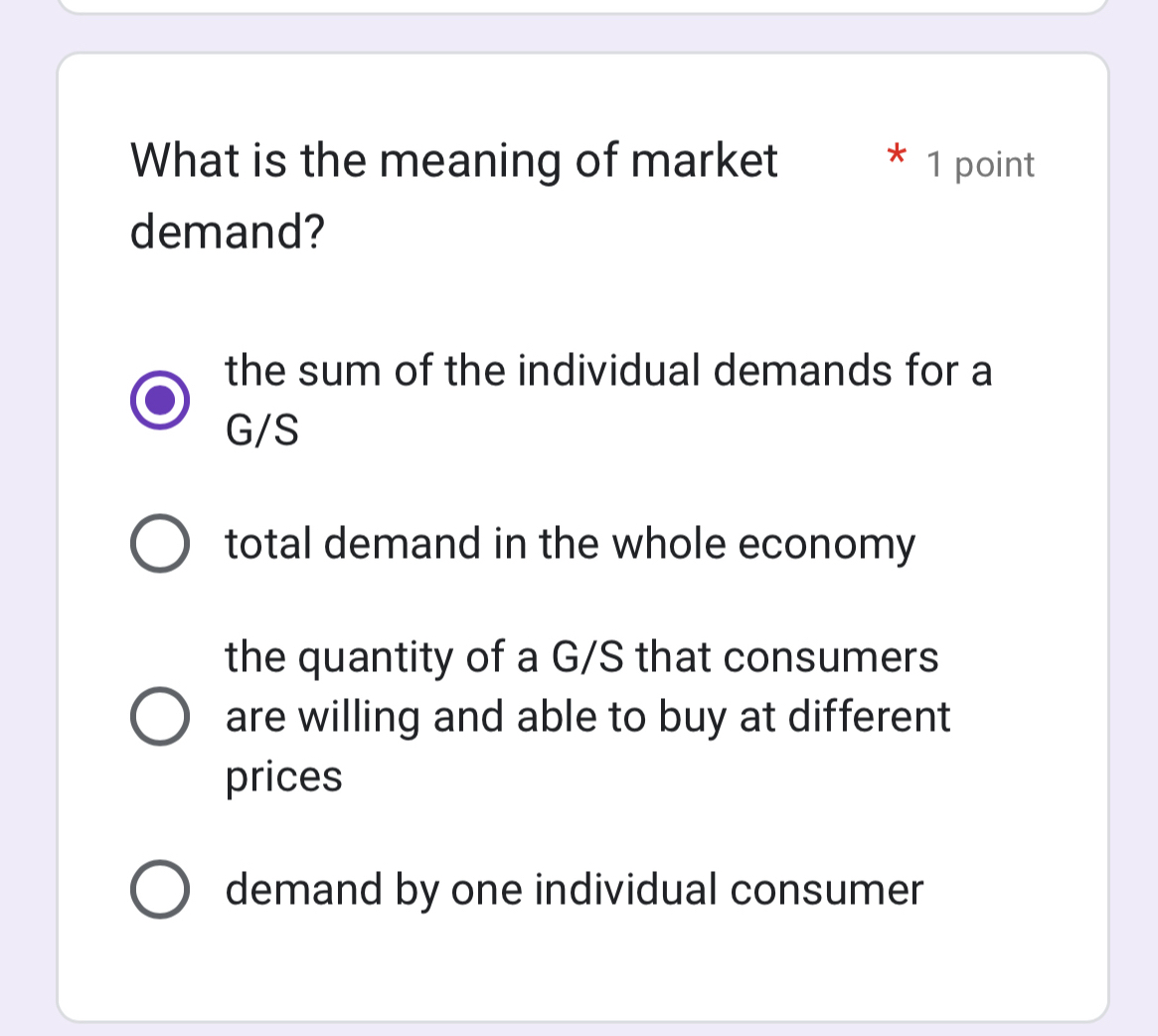This screenshot has width=1158, height=1036.
Task: Click the option text "demand by one individual consumer"
Action: [574, 890]
